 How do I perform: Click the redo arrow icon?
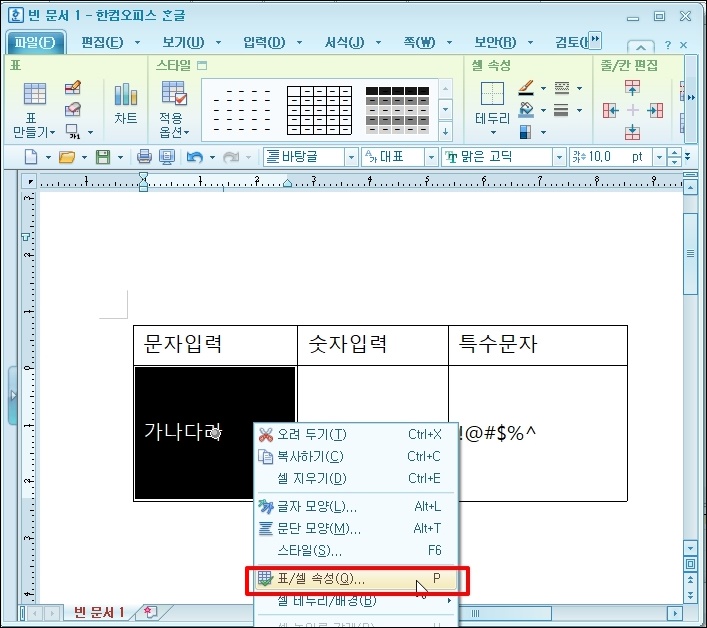coord(231,157)
